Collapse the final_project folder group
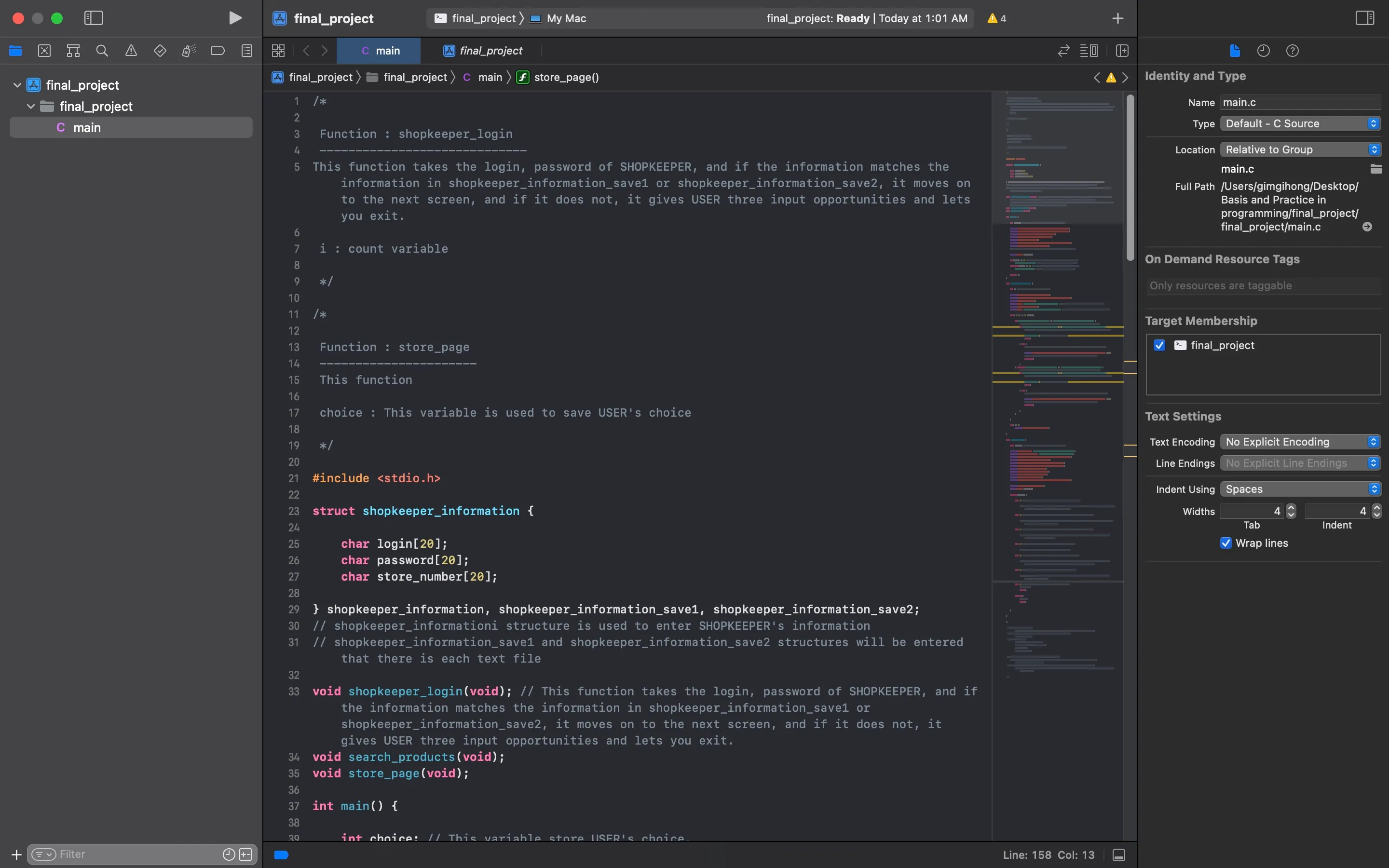The width and height of the screenshot is (1389, 868). (31, 106)
